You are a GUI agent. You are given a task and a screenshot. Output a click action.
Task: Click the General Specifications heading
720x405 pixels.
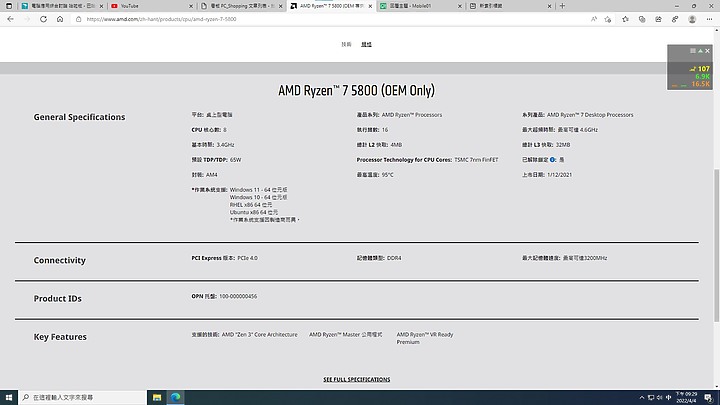(79, 117)
